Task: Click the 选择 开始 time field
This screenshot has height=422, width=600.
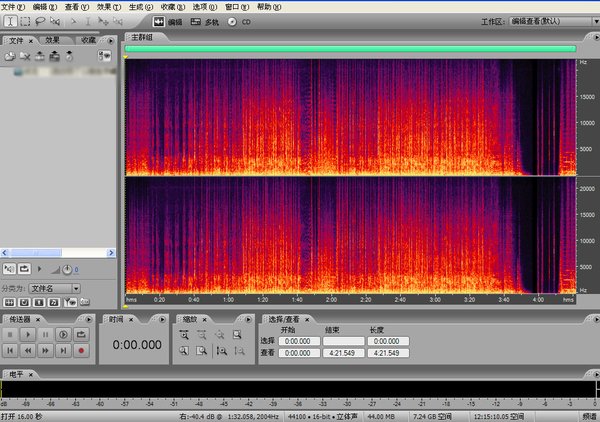Action: [299, 341]
